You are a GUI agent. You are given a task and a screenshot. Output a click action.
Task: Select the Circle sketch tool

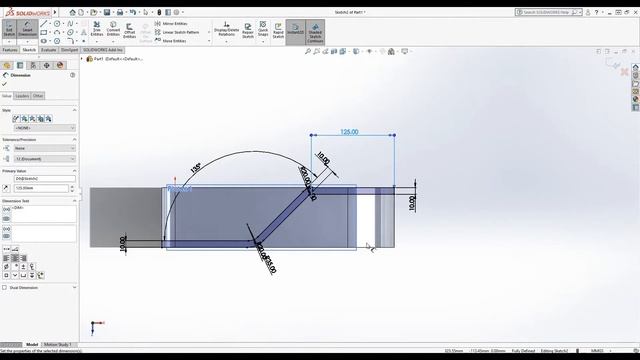(57, 24)
